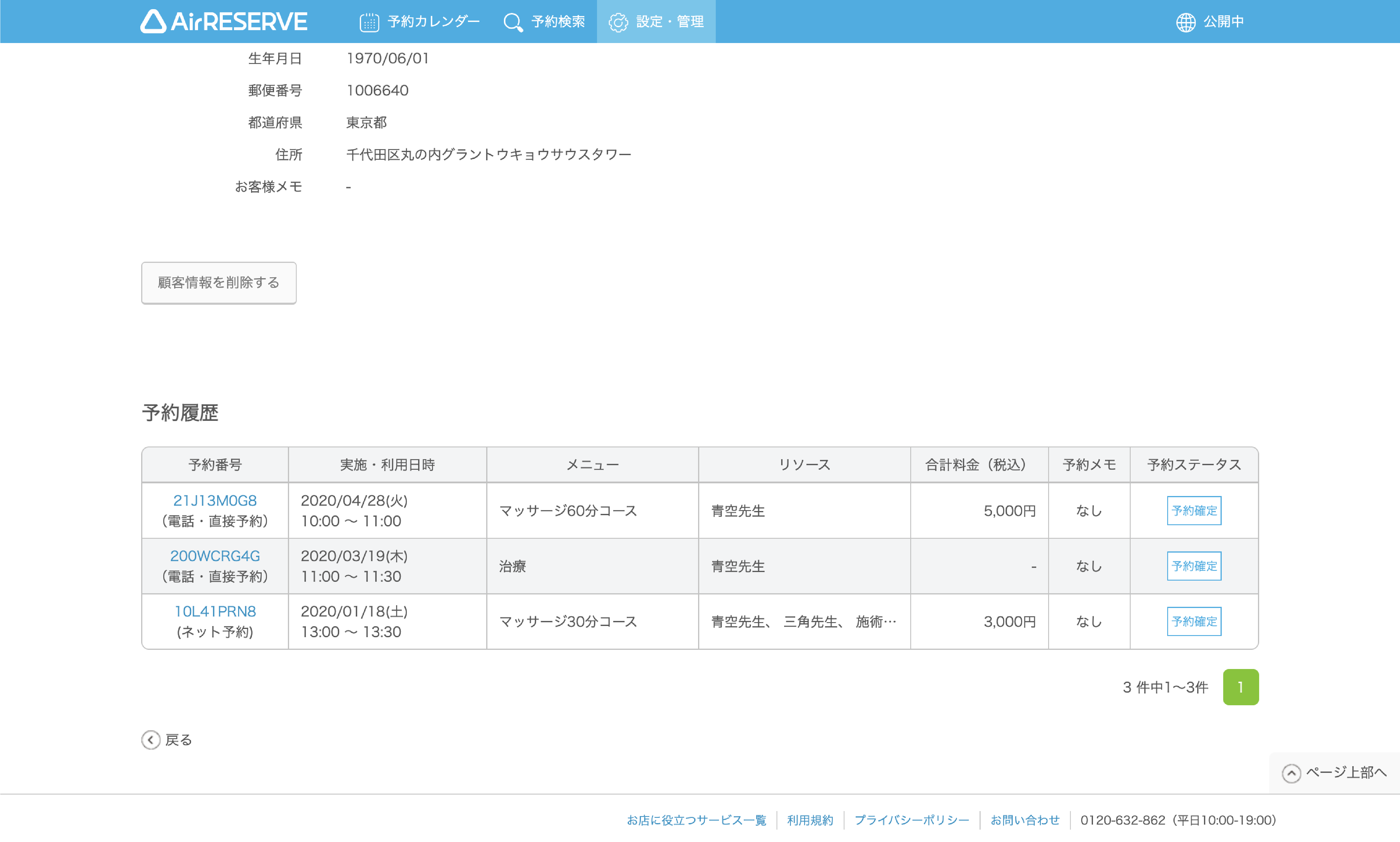Open reservation 200WCRG4G details

tap(215, 556)
